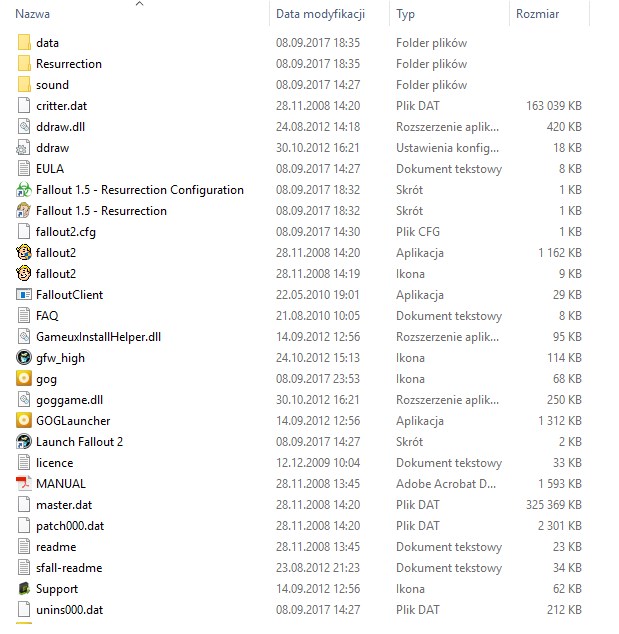Click the type 'Plik CFG'
This screenshot has height=634, width=619.
point(418,232)
